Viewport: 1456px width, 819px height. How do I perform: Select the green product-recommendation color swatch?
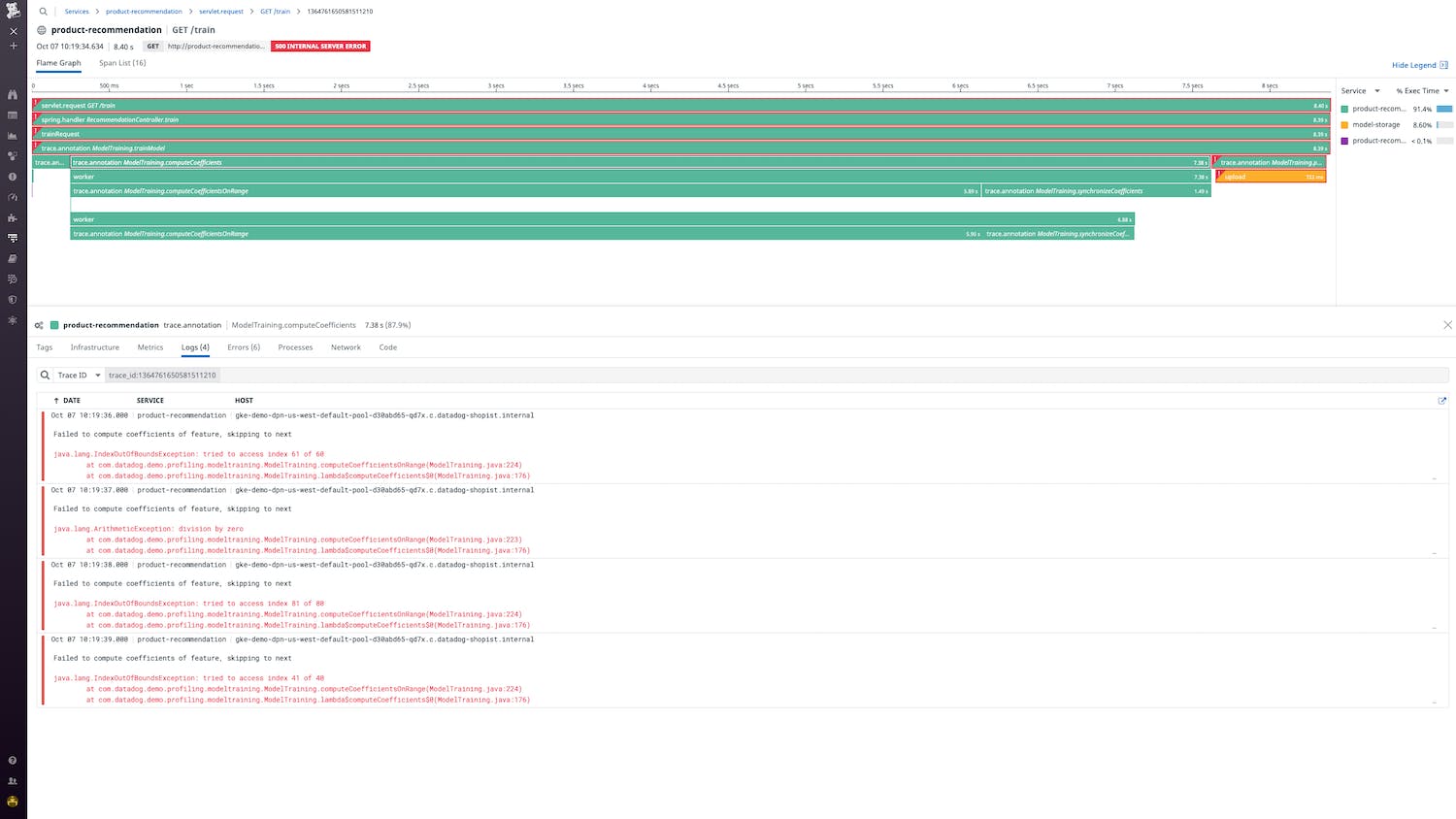pos(1344,109)
